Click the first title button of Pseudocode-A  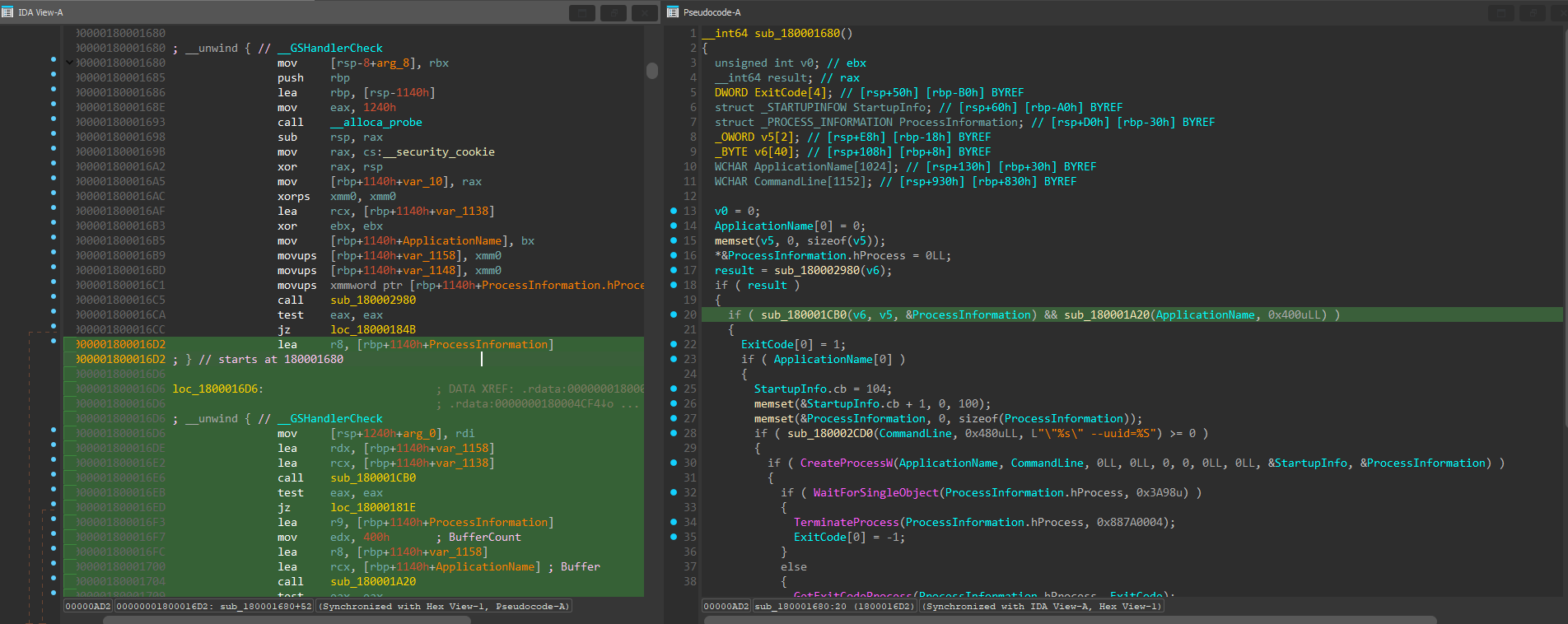1502,13
